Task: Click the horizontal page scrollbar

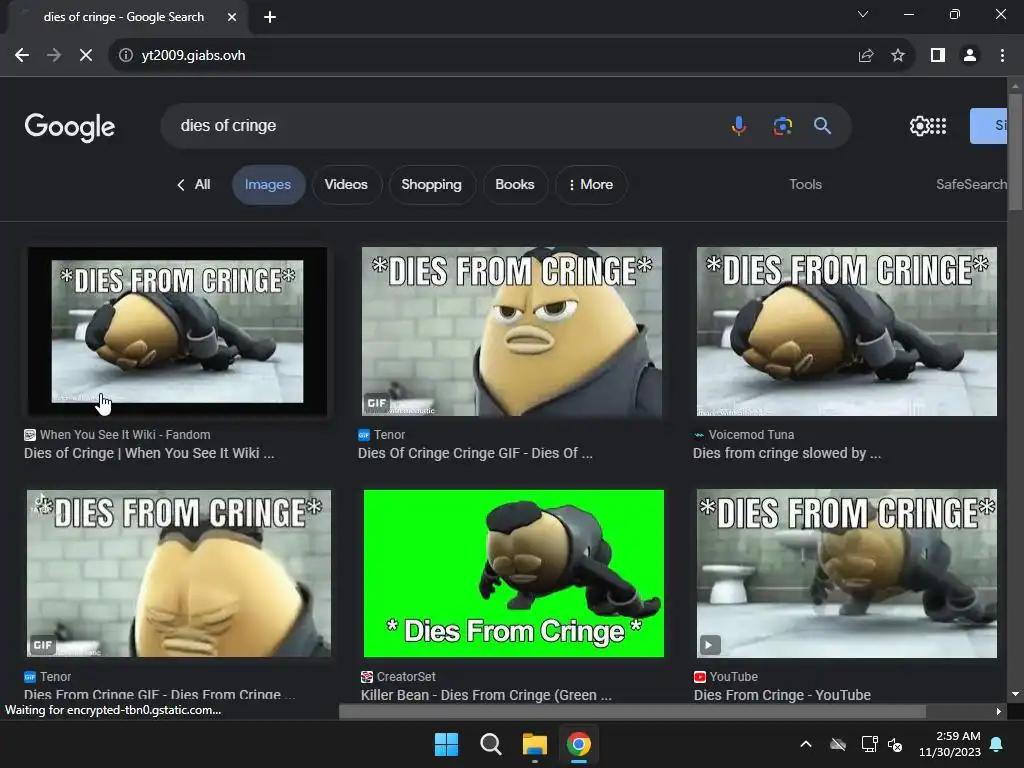Action: (632, 711)
